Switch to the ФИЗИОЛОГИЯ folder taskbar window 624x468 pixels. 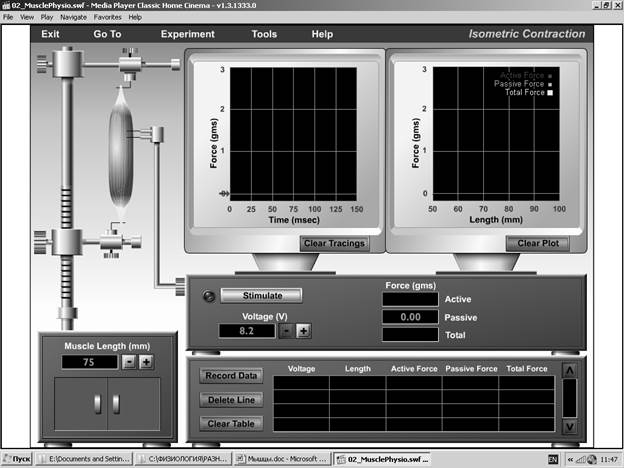pyautogui.click(x=183, y=459)
